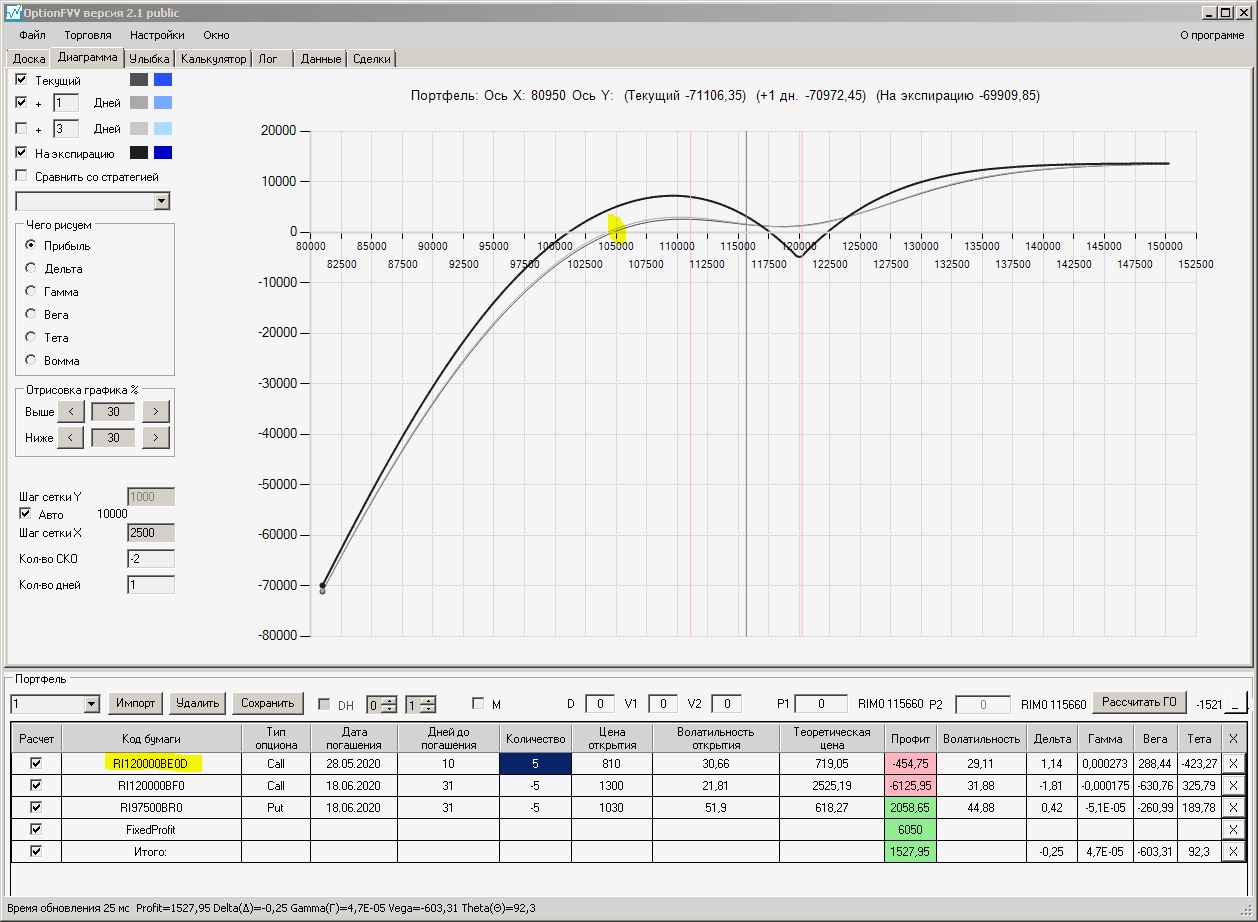Enable the +3 Дней line checkbox
The height and width of the screenshot is (922, 1258).
[x=22, y=128]
